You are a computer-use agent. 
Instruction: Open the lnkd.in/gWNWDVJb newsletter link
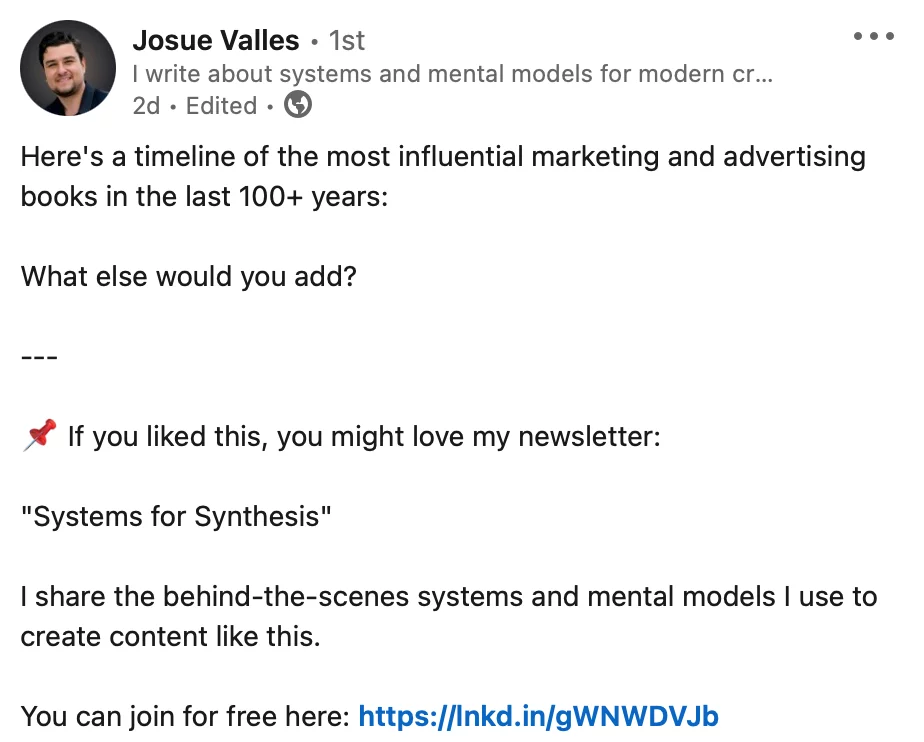pyautogui.click(x=539, y=717)
